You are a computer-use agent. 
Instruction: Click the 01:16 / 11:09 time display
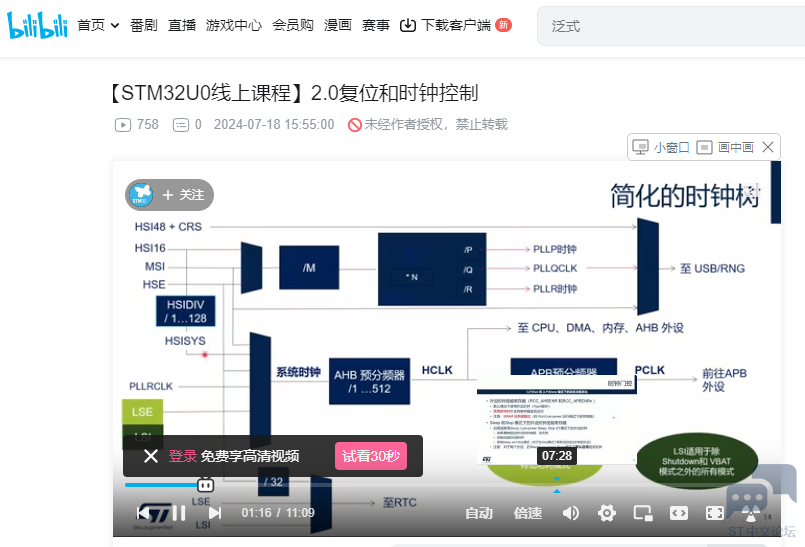(278, 513)
